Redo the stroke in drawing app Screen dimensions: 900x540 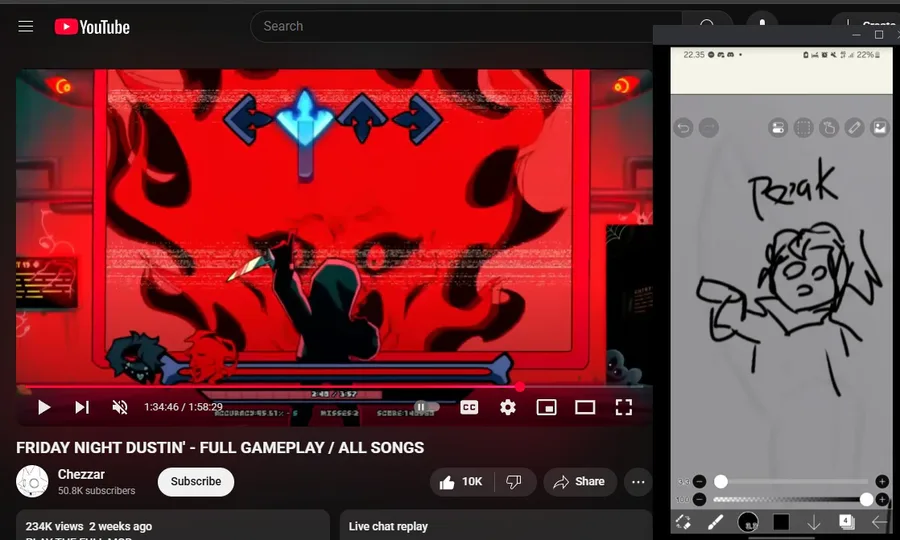tap(709, 127)
